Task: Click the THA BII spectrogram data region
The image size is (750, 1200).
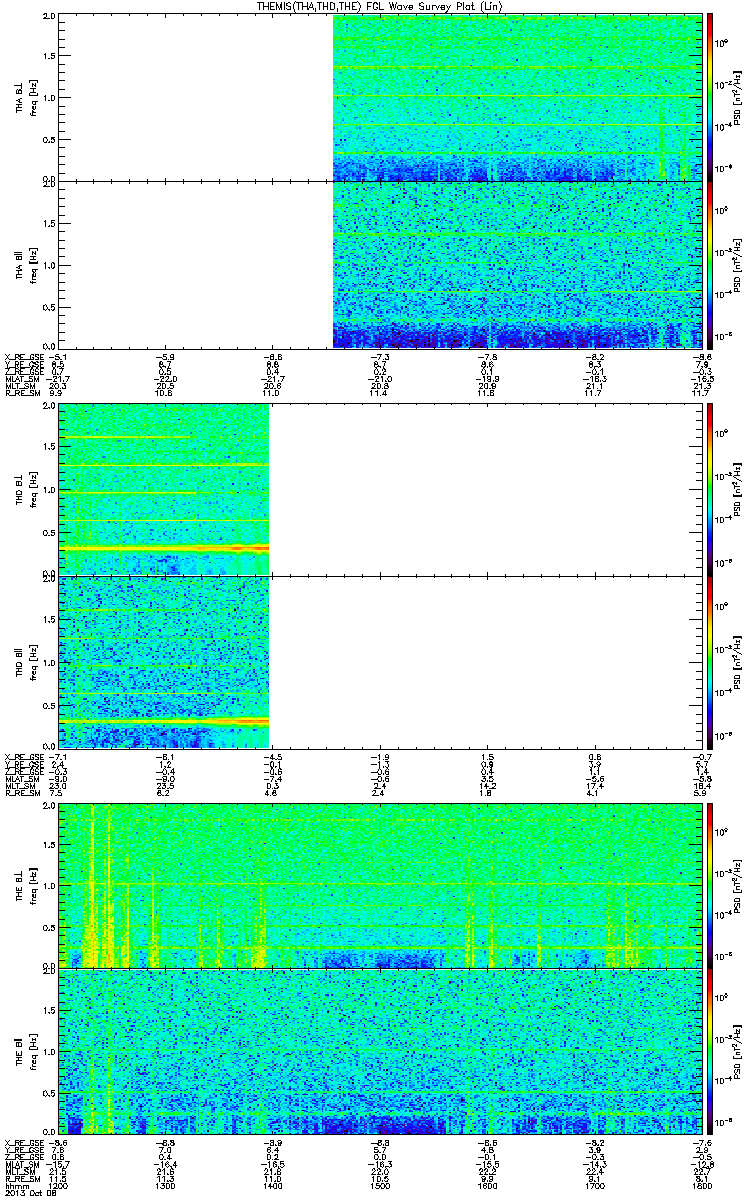Action: pyautogui.click(x=515, y=265)
